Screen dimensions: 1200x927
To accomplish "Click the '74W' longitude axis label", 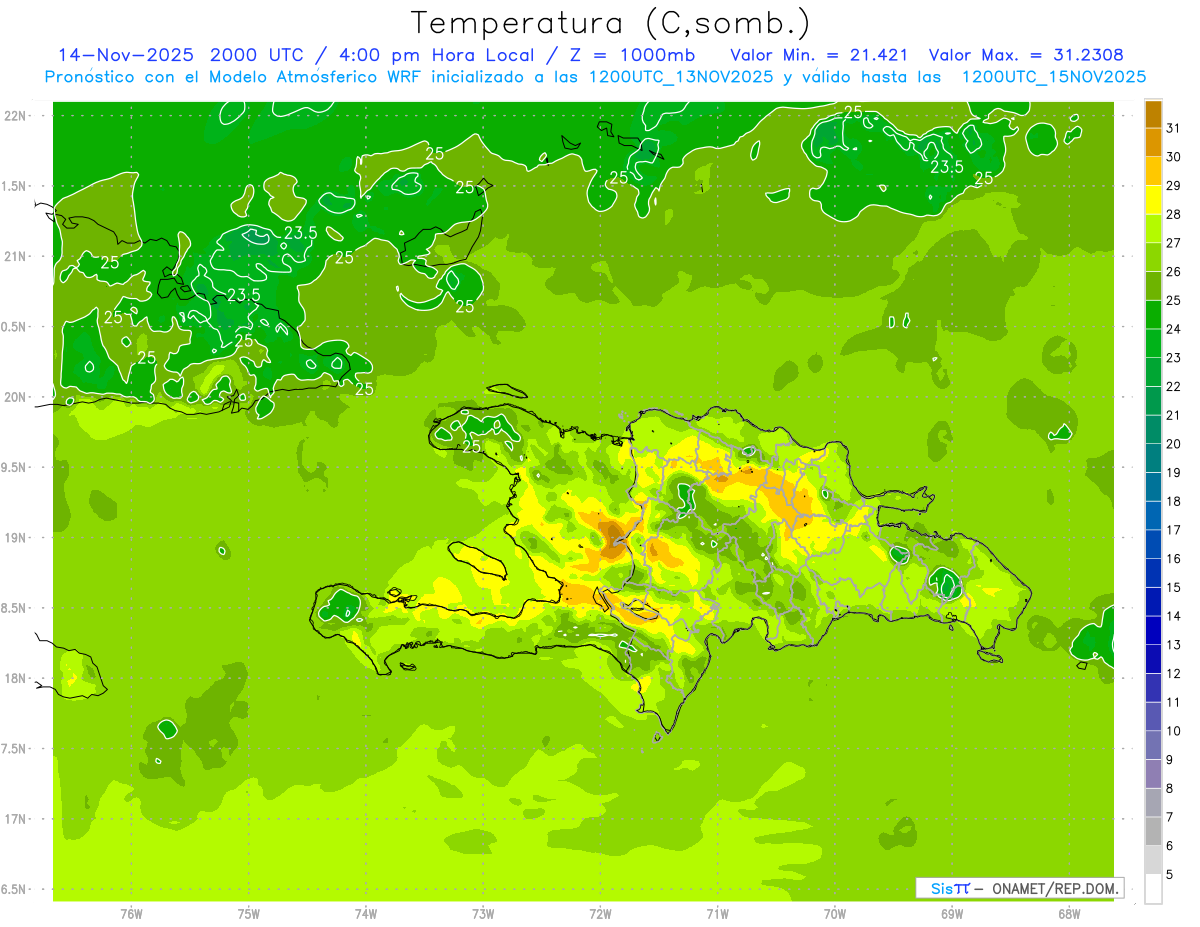I will click(365, 914).
